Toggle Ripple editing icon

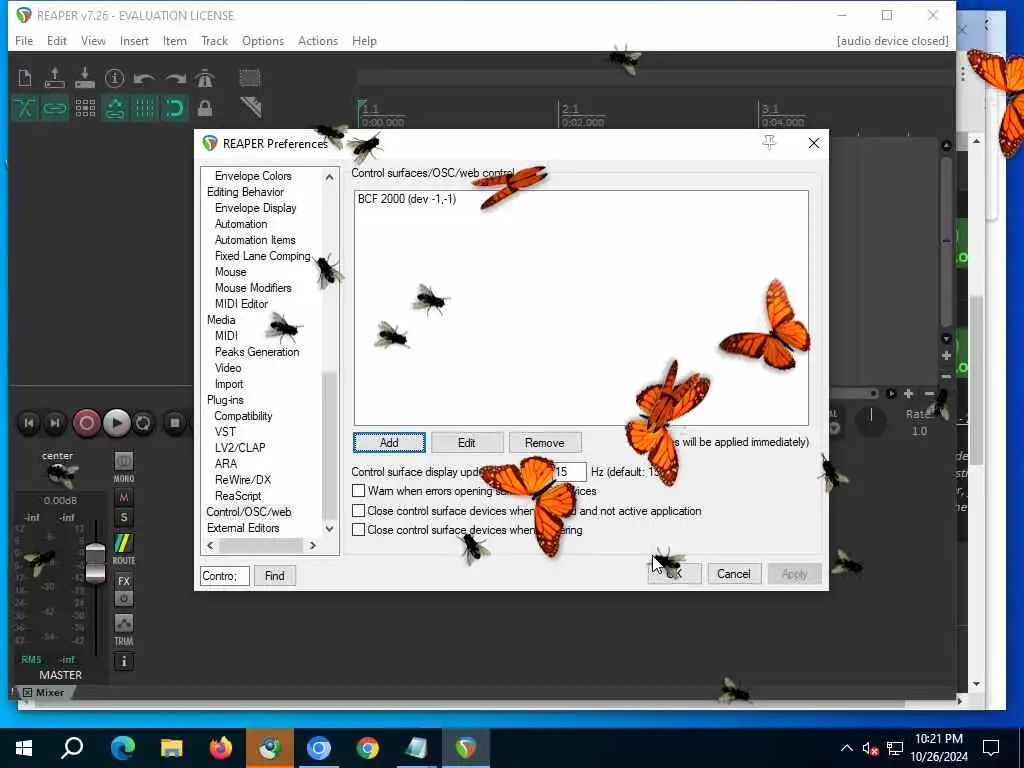tap(85, 108)
